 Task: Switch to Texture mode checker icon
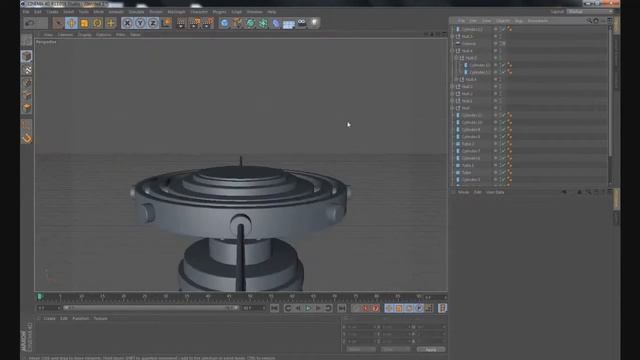click(x=27, y=70)
